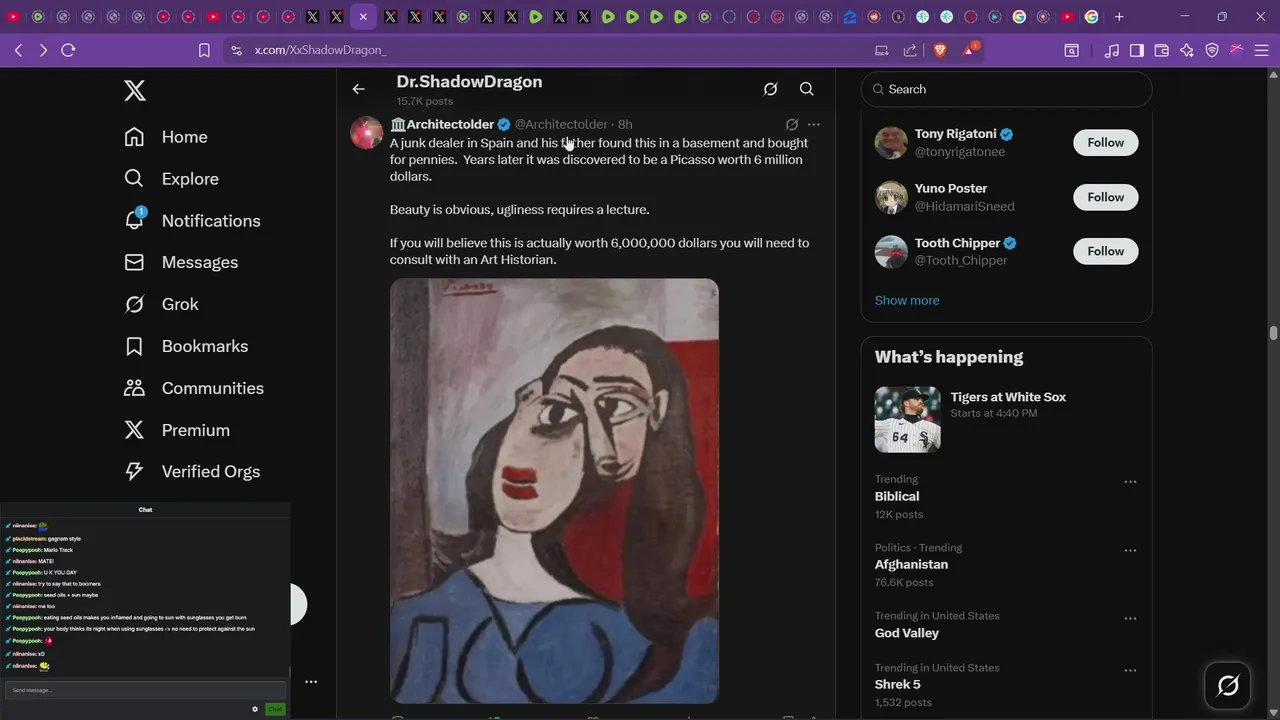Open the Afghanistan trending topic

[x=911, y=564]
